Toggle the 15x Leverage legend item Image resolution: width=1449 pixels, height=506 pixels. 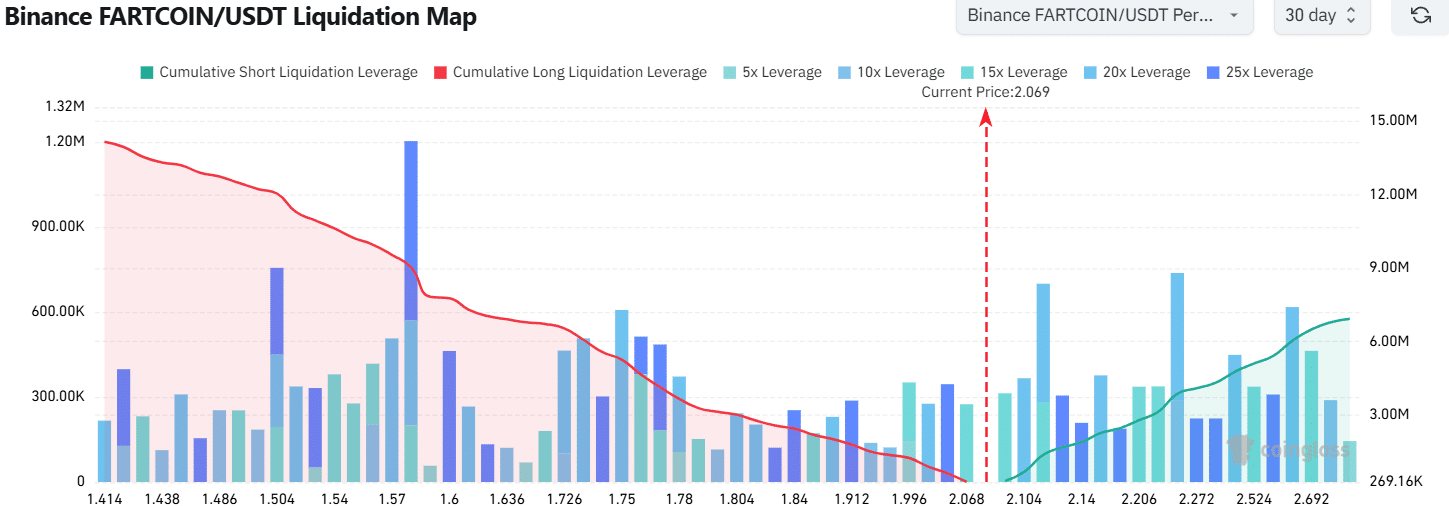coord(1023,72)
